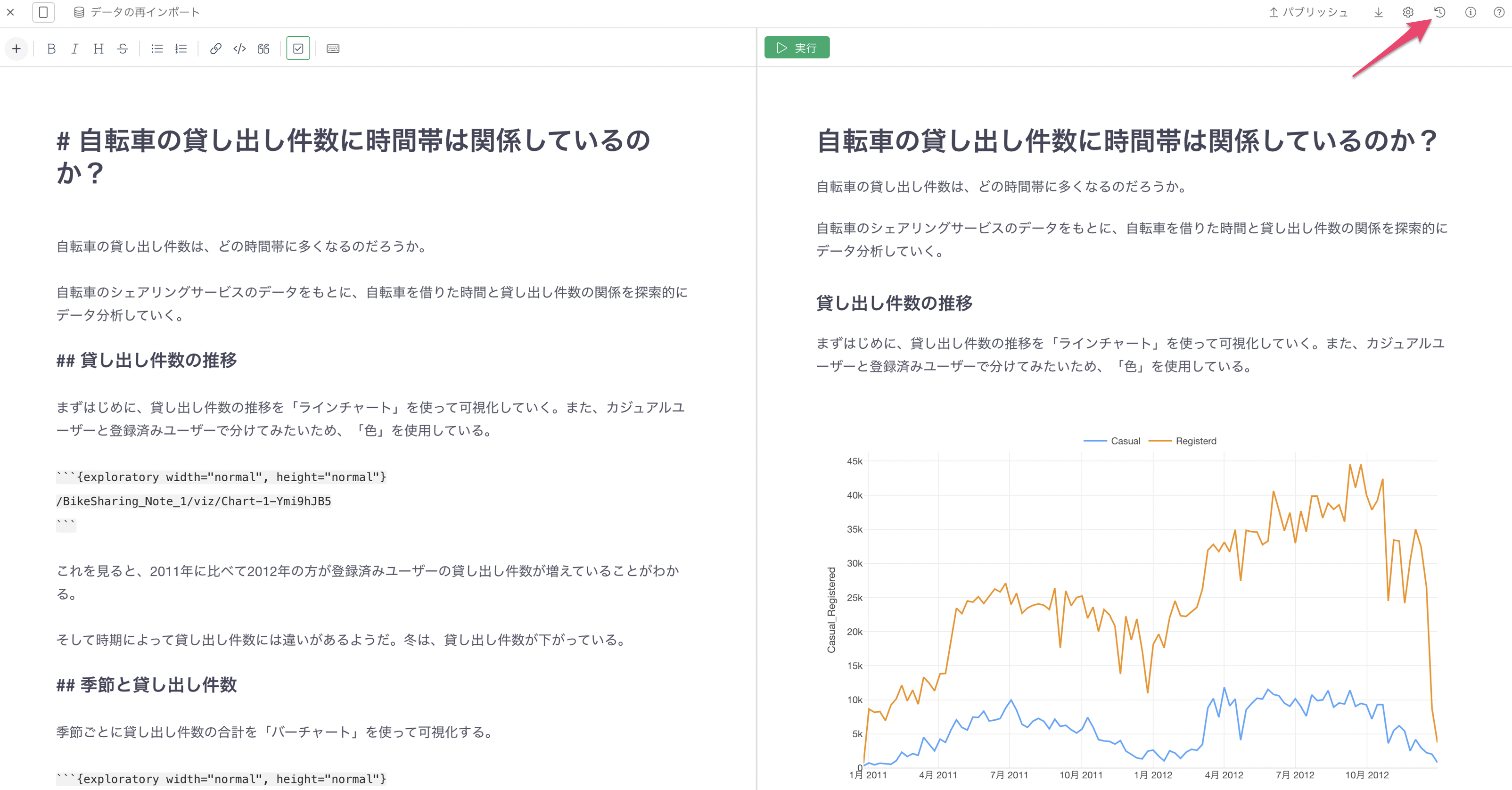Close the note editor with X
The height and width of the screenshot is (790, 1512).
(10, 12)
